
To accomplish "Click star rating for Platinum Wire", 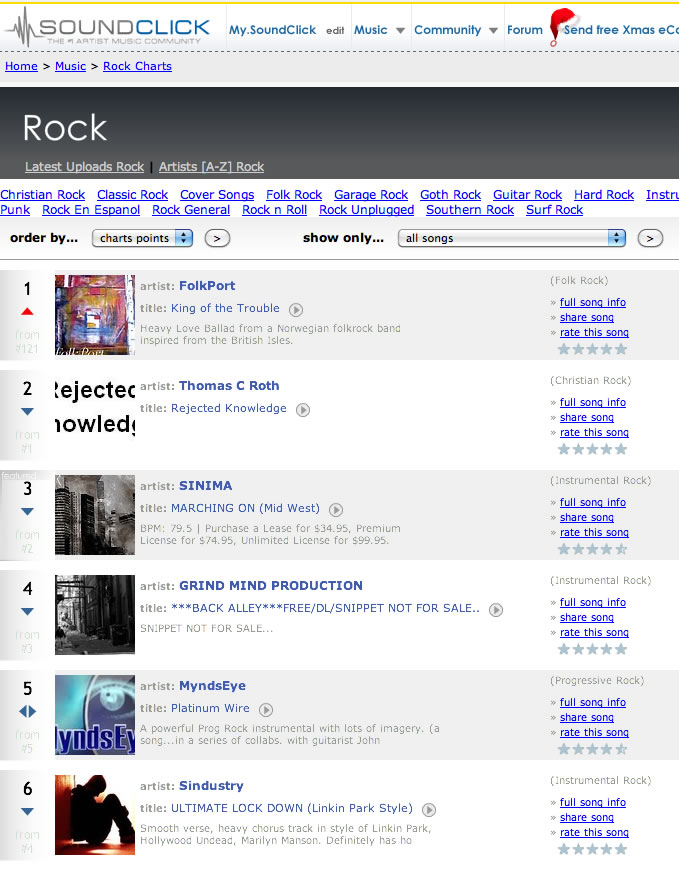I will coord(592,749).
